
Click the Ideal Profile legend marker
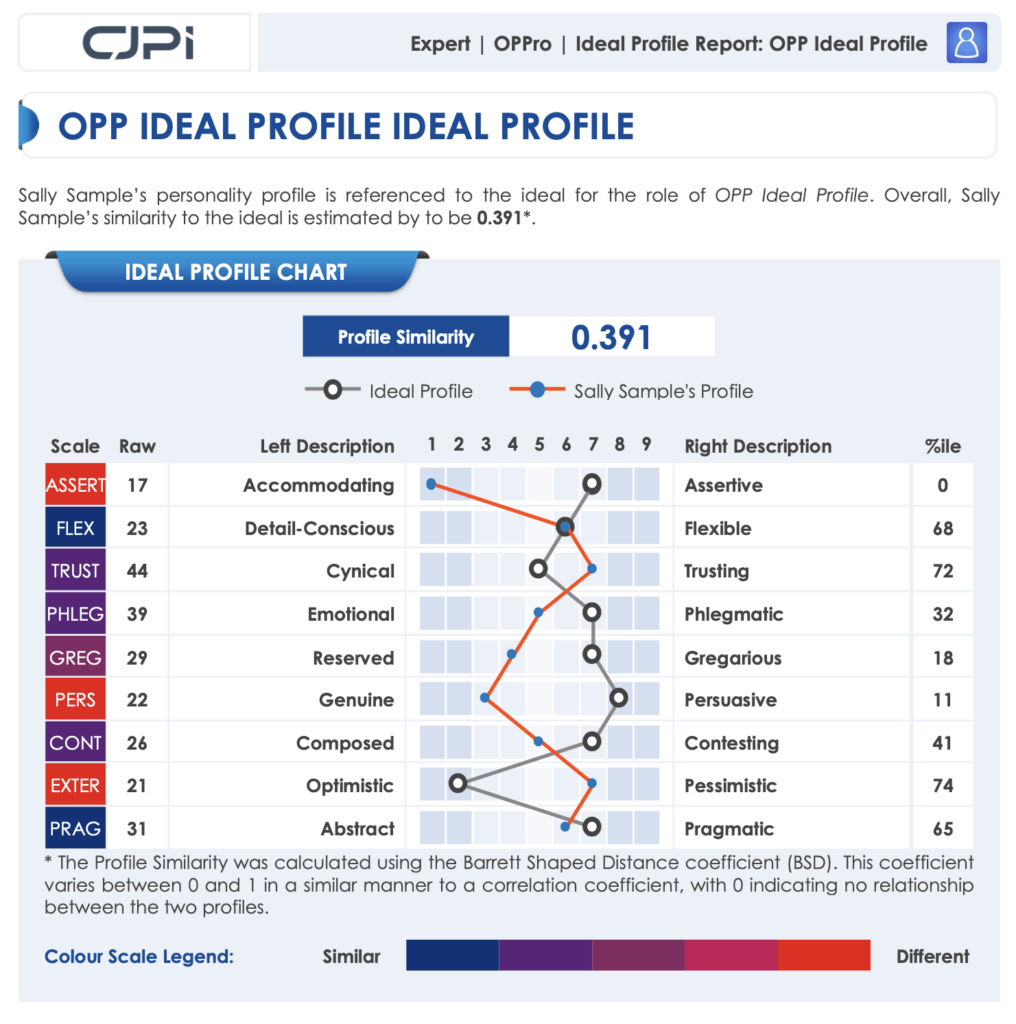click(332, 390)
